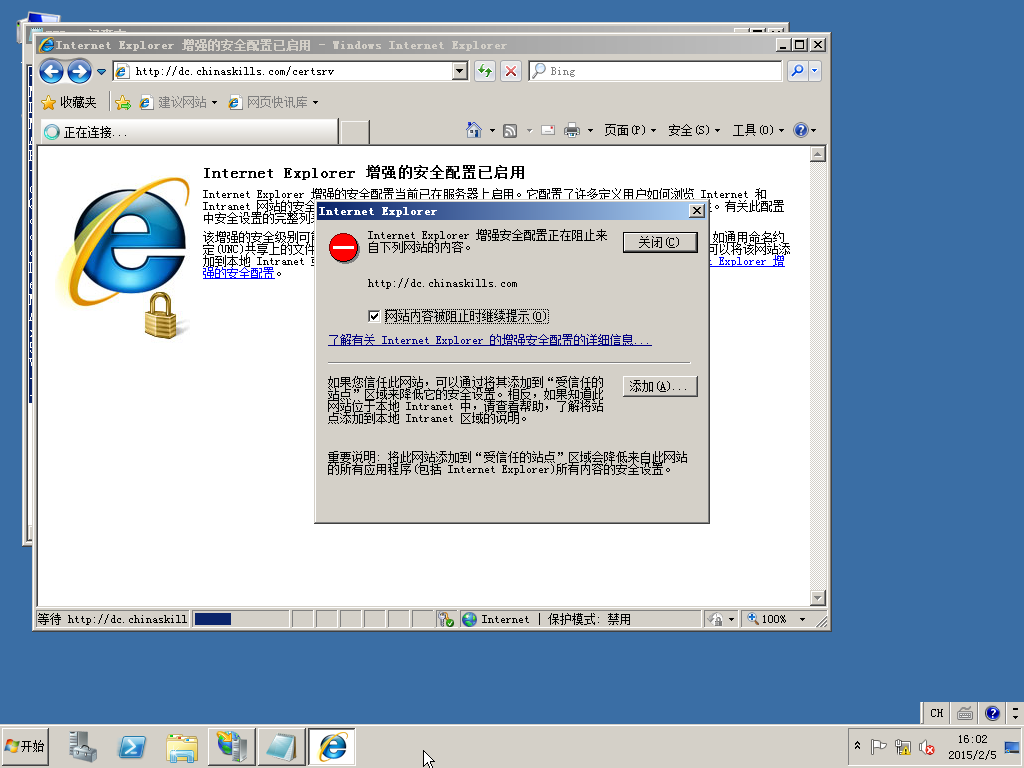Screen dimensions: 1024x768
Task: Click the popup blocker icon in status bar
Action: tap(446, 619)
